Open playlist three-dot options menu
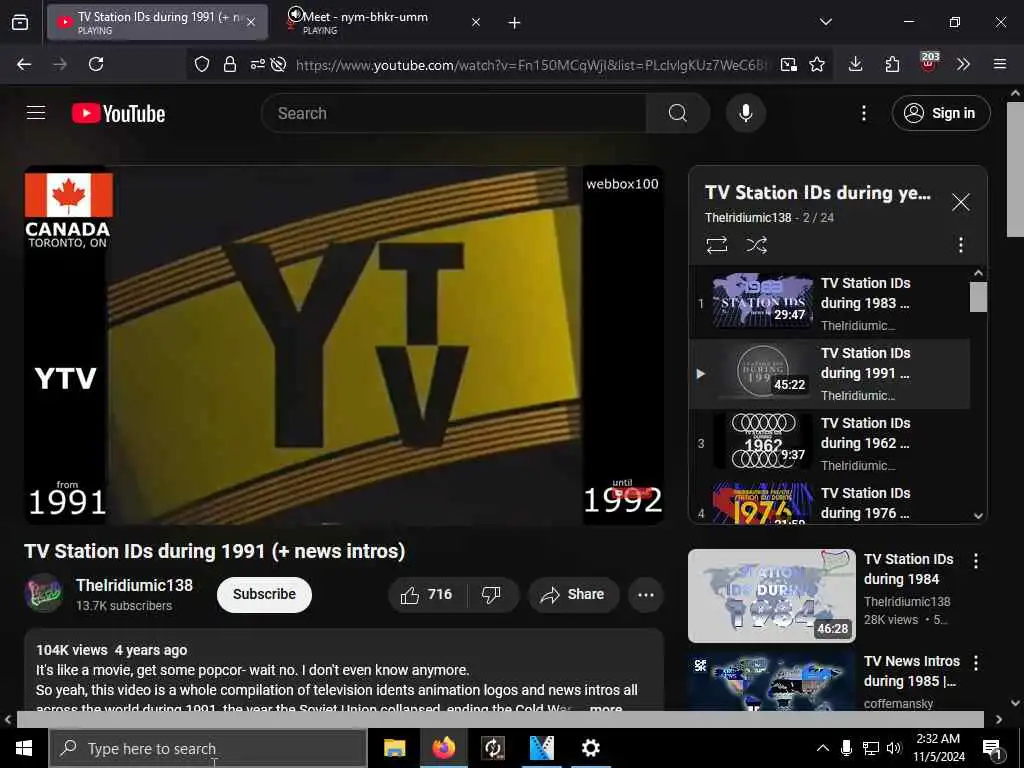This screenshot has height=768, width=1024. (961, 245)
